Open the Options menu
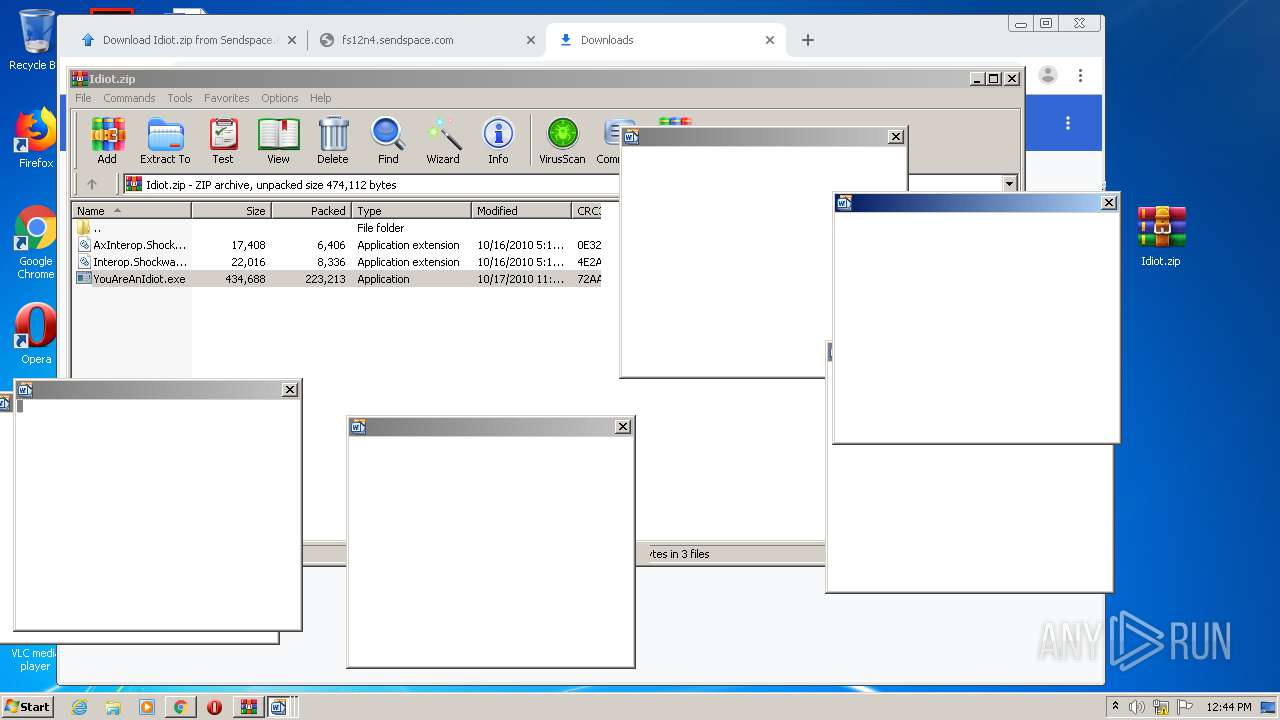Viewport: 1280px width, 720px height. point(280,98)
